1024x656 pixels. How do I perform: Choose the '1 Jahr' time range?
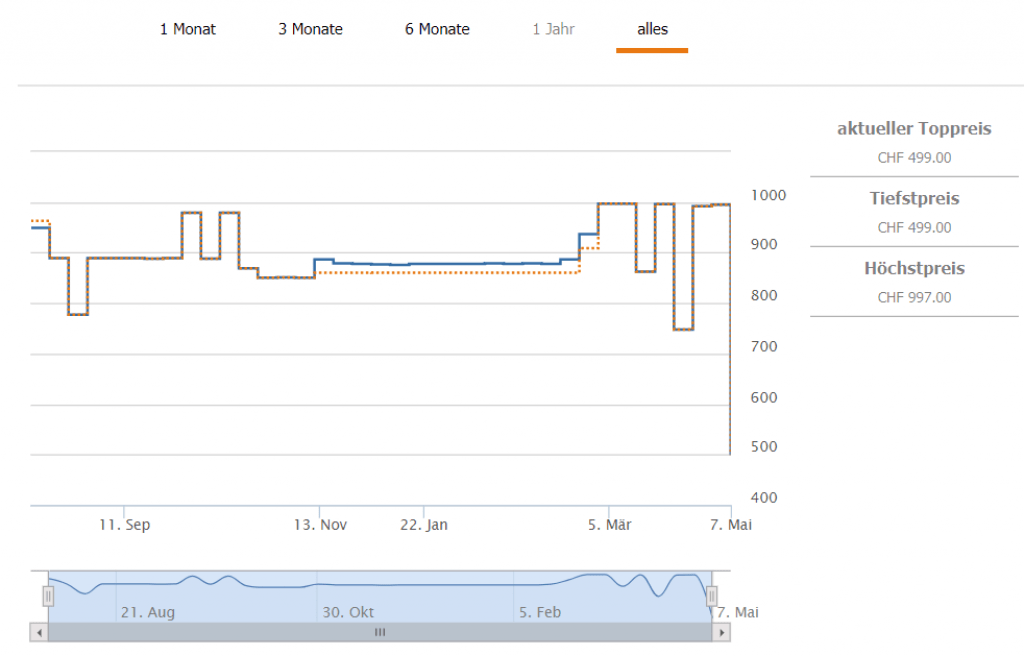(553, 29)
